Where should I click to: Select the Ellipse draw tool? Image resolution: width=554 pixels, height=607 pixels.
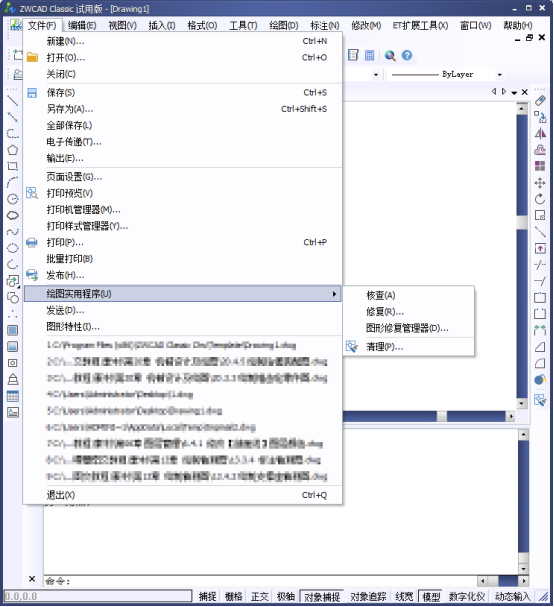13,248
